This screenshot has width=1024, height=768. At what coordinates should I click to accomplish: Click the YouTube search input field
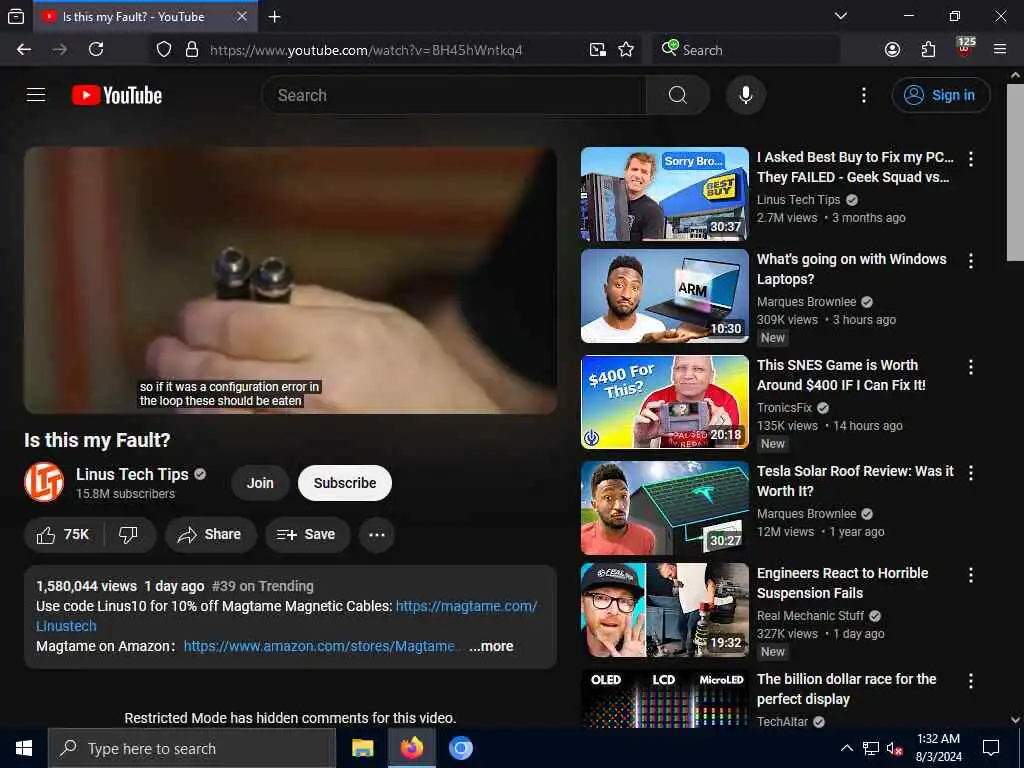pyautogui.click(x=454, y=95)
